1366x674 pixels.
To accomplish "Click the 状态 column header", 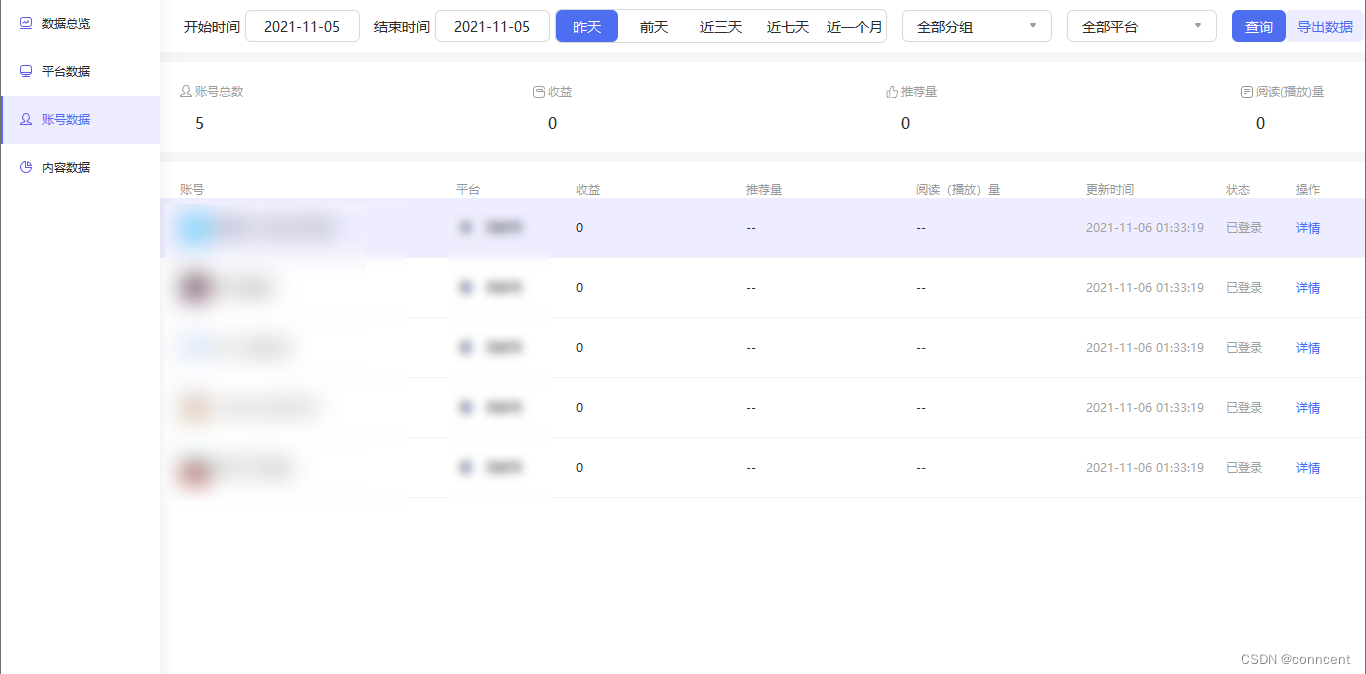I will click(x=1238, y=189).
